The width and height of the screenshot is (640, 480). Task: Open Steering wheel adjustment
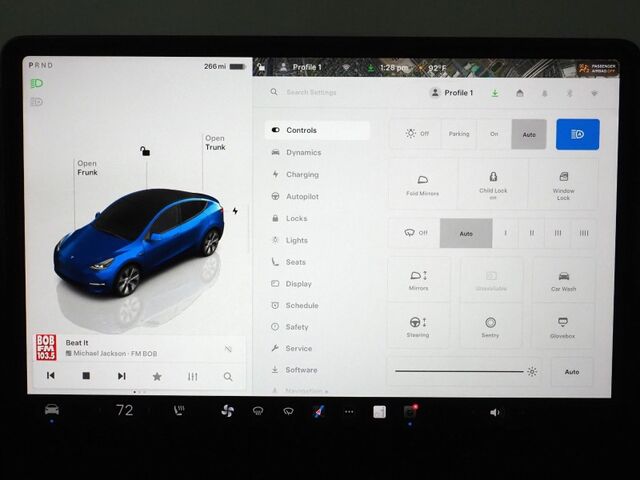pos(418,327)
